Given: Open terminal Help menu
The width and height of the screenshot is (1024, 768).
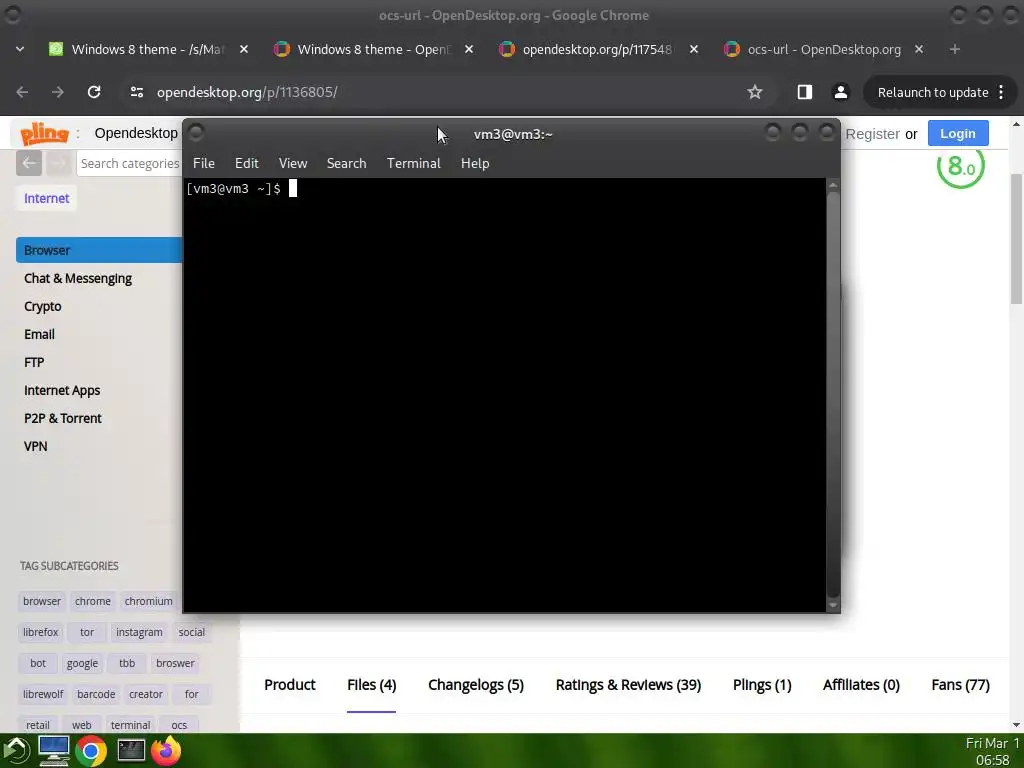Looking at the screenshot, I should coord(475,163).
